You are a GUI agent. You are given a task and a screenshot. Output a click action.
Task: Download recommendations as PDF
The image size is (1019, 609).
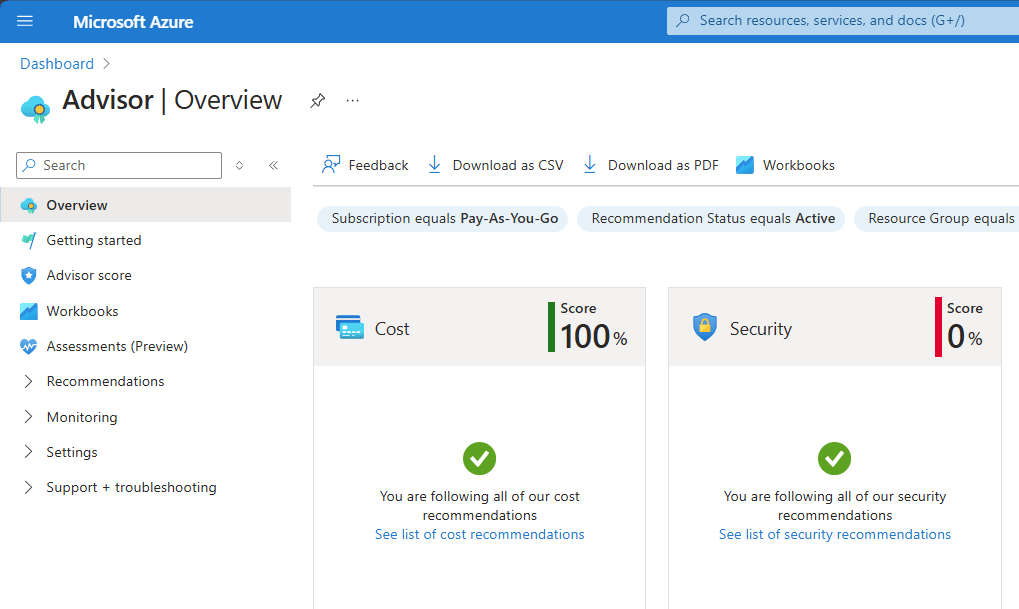point(651,165)
